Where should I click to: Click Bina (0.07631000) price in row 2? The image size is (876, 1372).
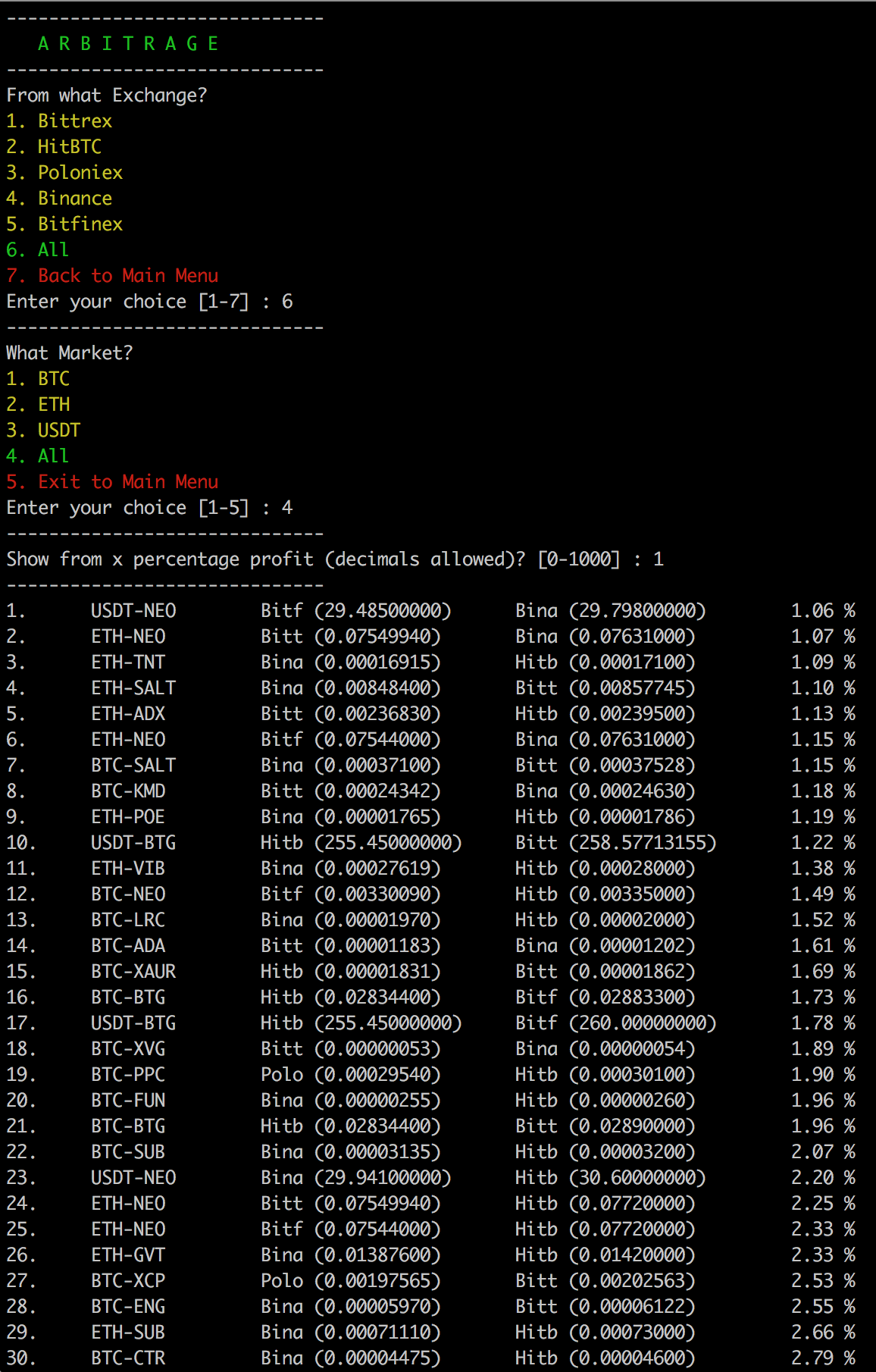point(605,637)
